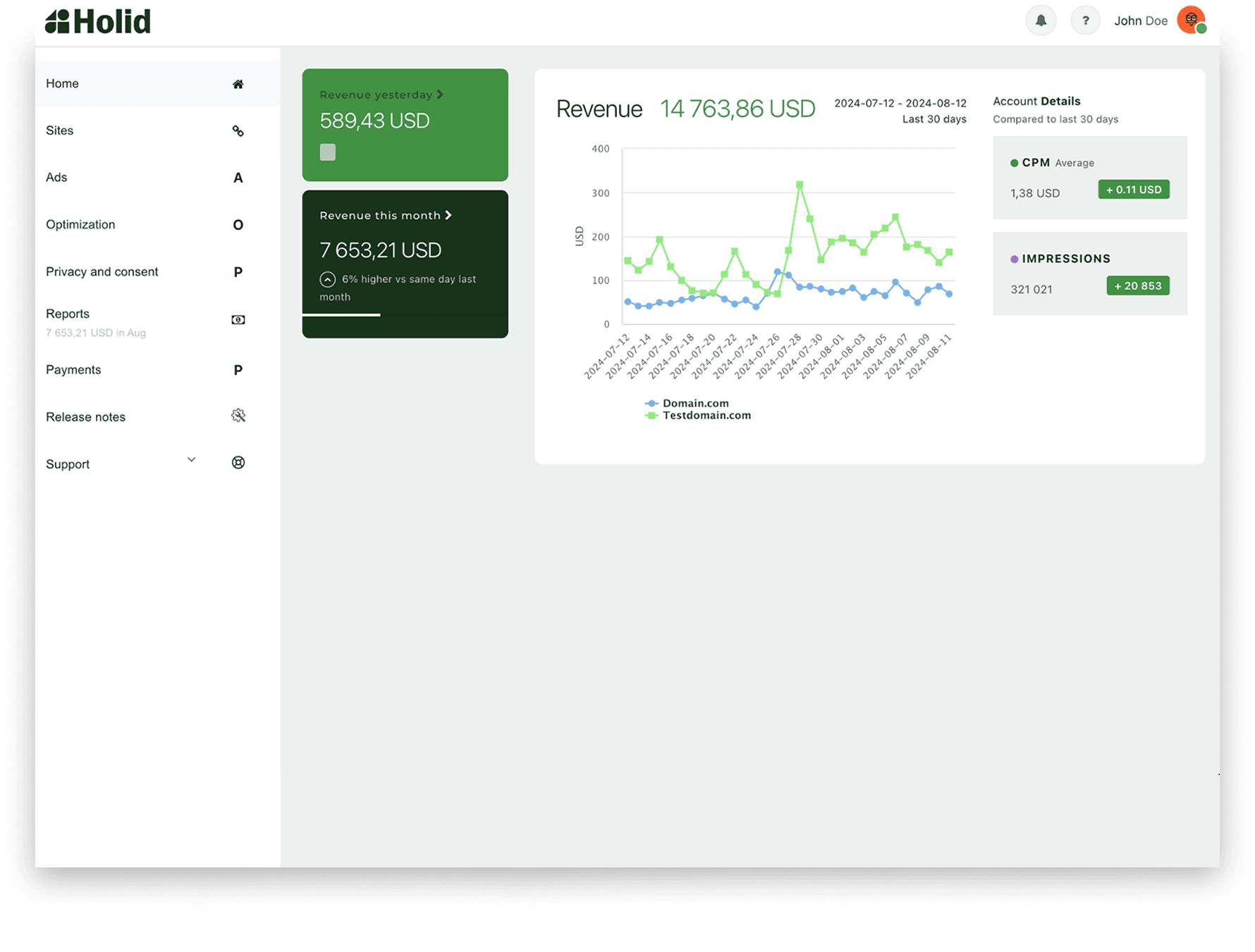Click the Home house icon
The height and width of the screenshot is (952, 1255).
coord(238,84)
